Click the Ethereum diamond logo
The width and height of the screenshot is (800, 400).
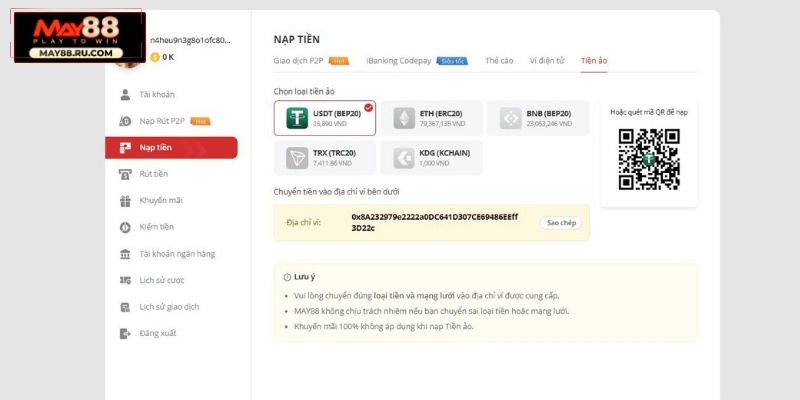(404, 118)
